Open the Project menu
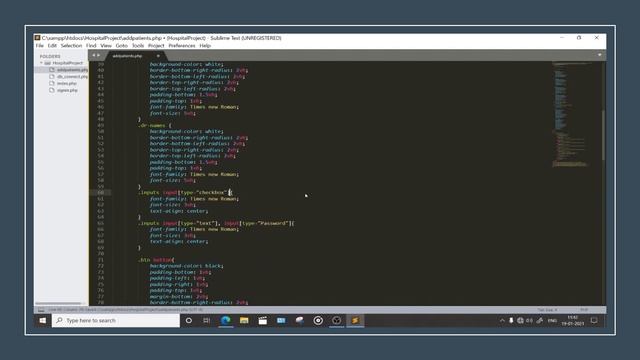The image size is (640, 360). coord(156,46)
